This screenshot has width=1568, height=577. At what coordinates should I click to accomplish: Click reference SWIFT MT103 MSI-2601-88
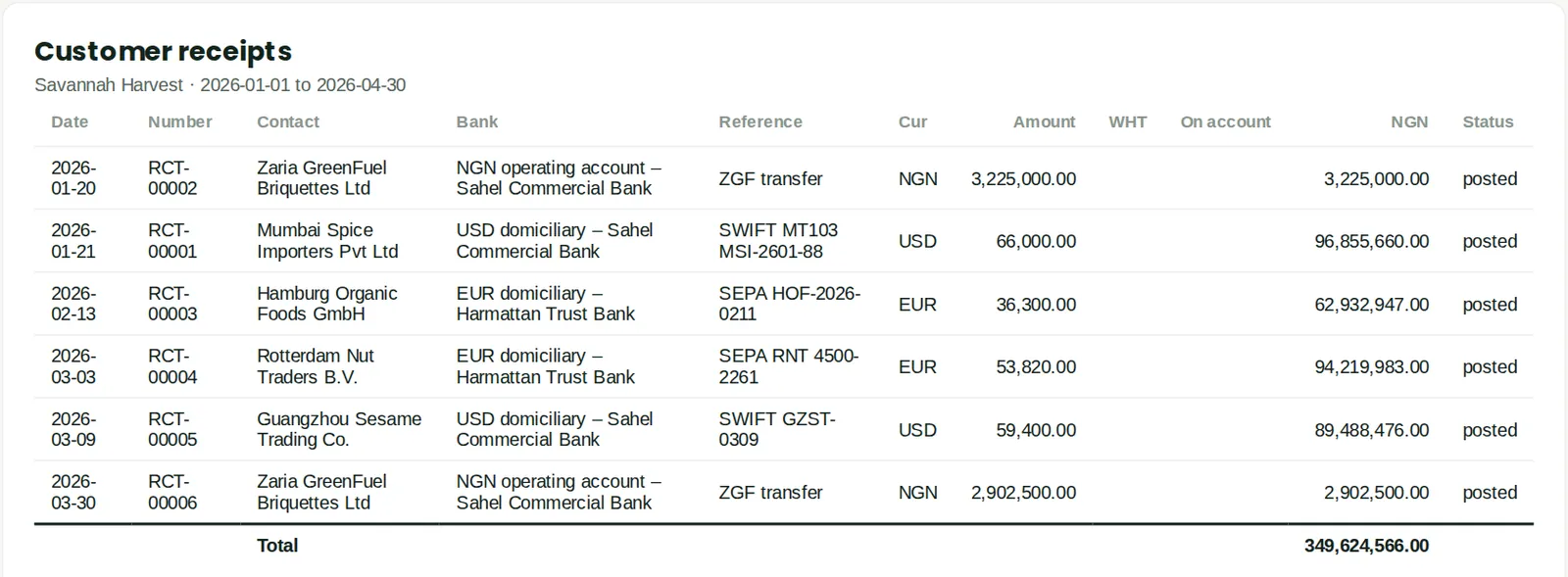778,241
